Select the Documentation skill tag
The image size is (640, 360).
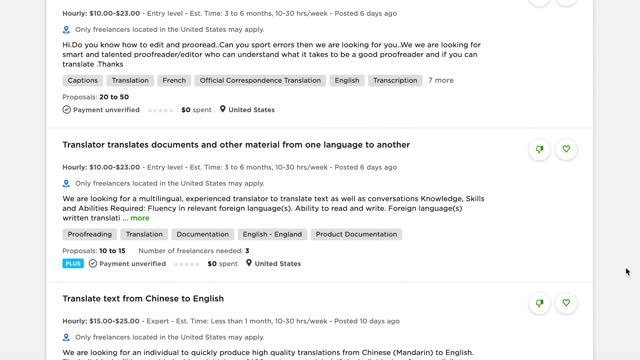[x=202, y=234]
